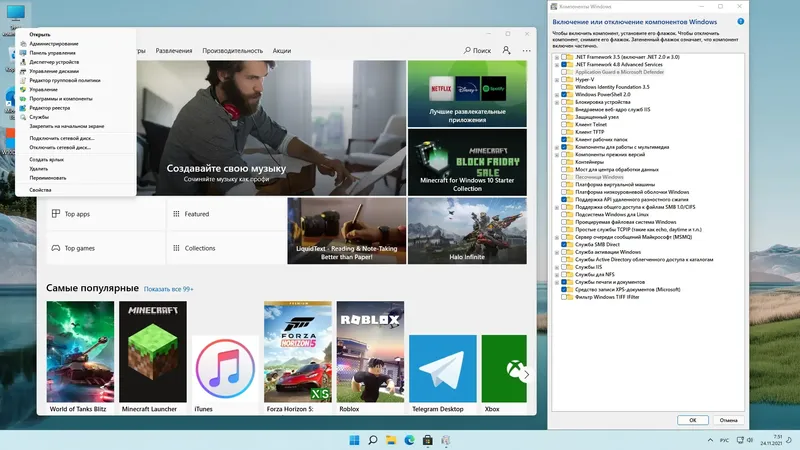The width and height of the screenshot is (800, 450).
Task: Click the This PC desktop icon
Action: click(x=15, y=14)
